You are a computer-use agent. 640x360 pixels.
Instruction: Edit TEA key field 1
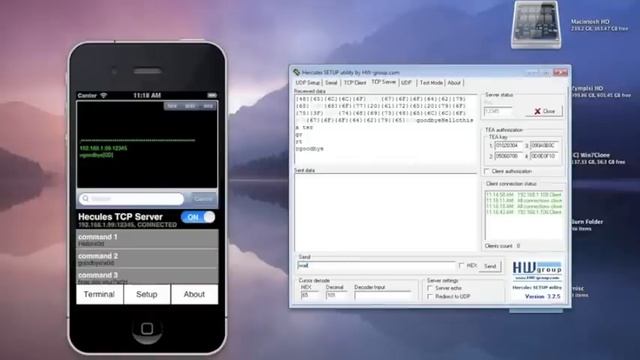coord(508,145)
